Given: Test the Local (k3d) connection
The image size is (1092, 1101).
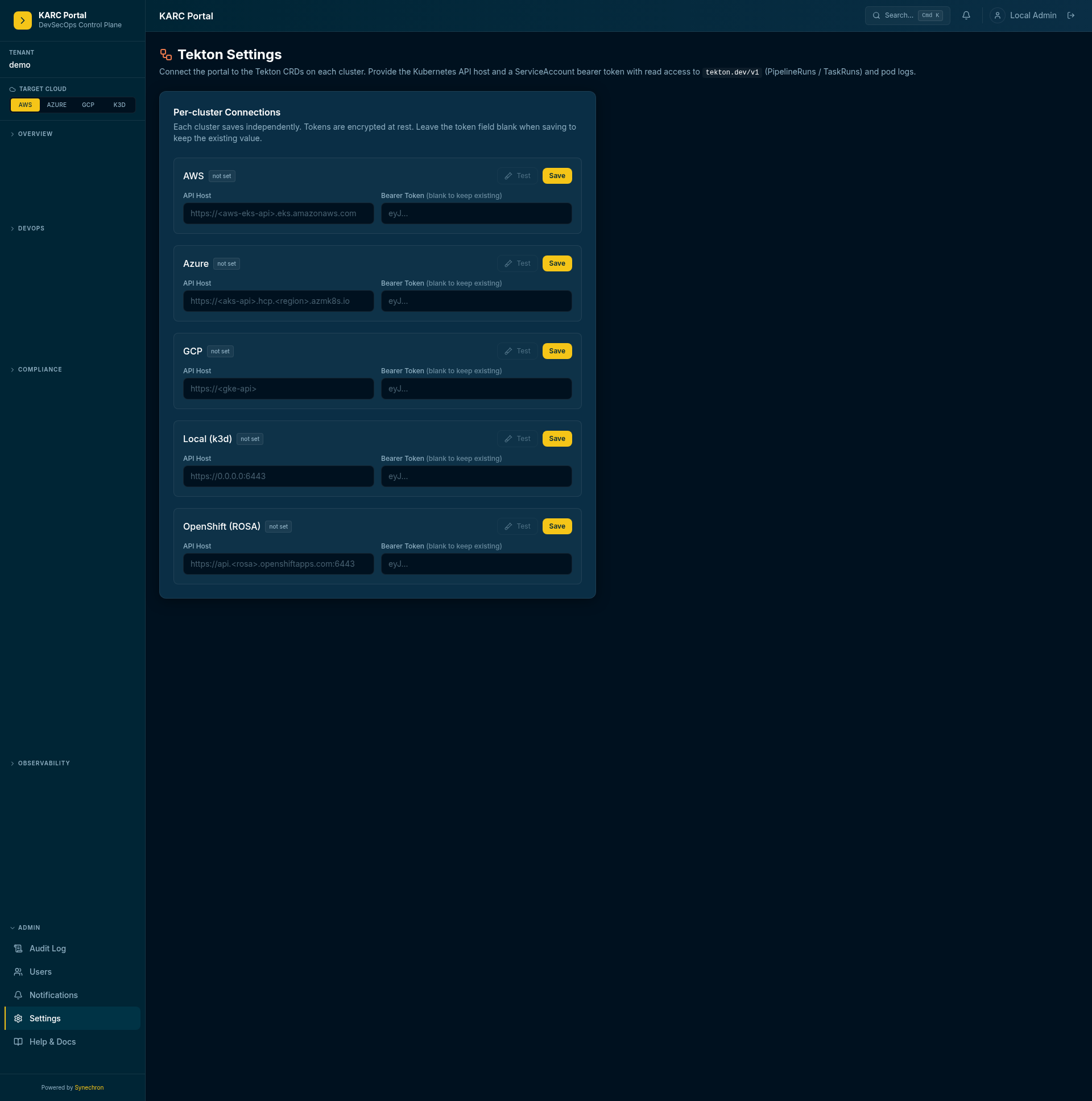Looking at the screenshot, I should (517, 439).
